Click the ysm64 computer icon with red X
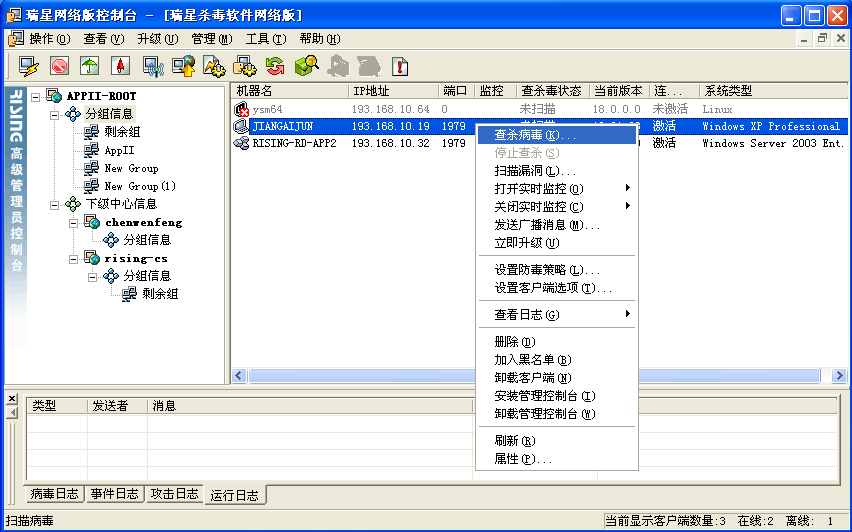 (x=241, y=109)
